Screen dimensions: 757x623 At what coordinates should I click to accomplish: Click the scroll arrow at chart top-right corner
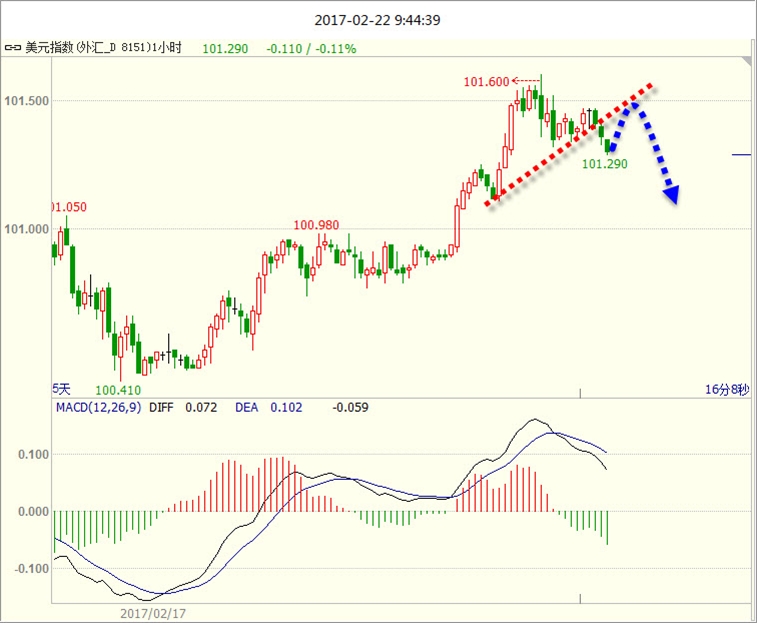click(748, 62)
